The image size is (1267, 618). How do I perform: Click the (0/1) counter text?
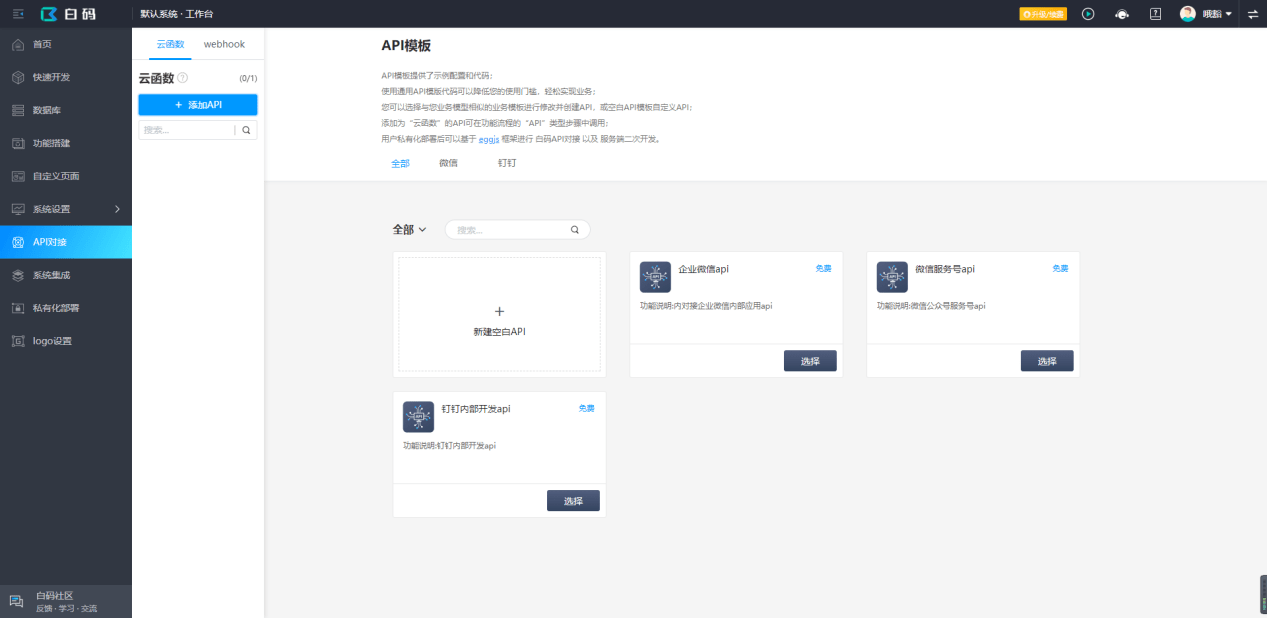tap(248, 78)
